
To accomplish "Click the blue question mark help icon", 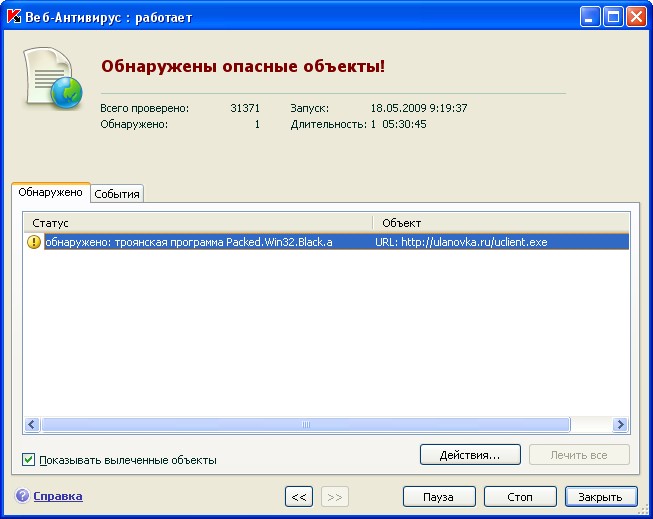I will pyautogui.click(x=21, y=496).
